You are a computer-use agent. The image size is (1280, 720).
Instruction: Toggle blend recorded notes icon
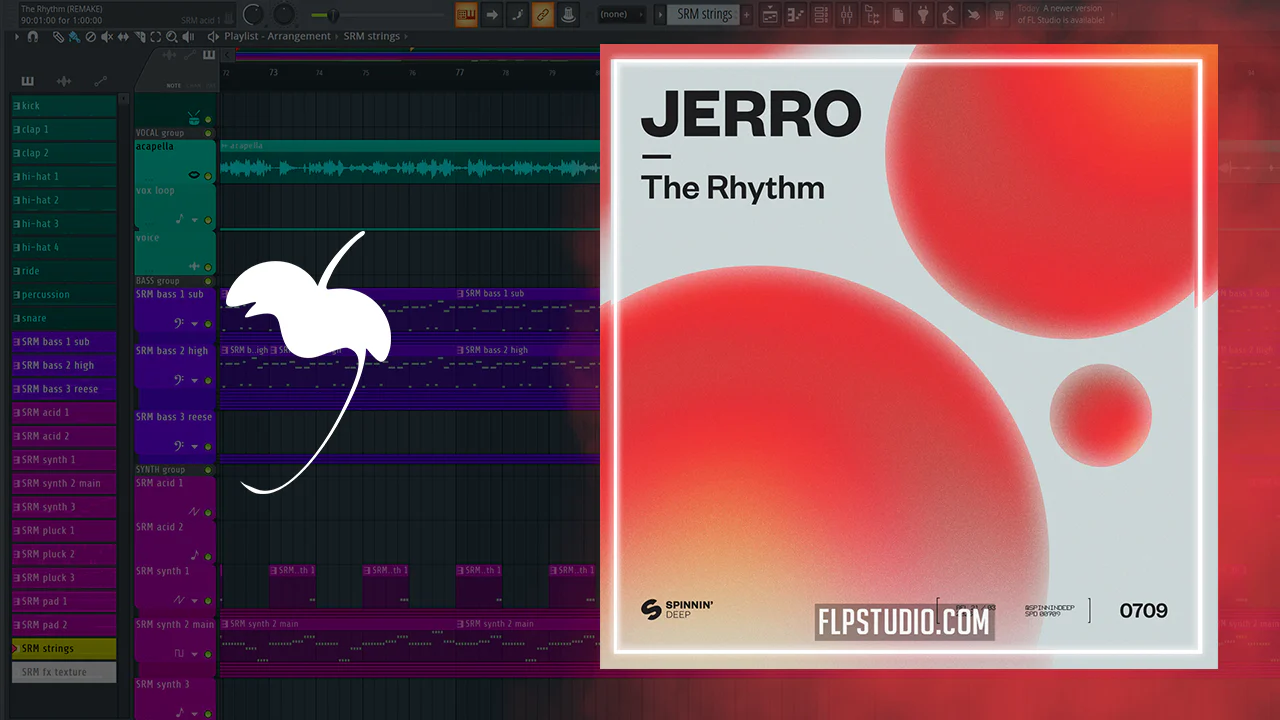click(518, 14)
